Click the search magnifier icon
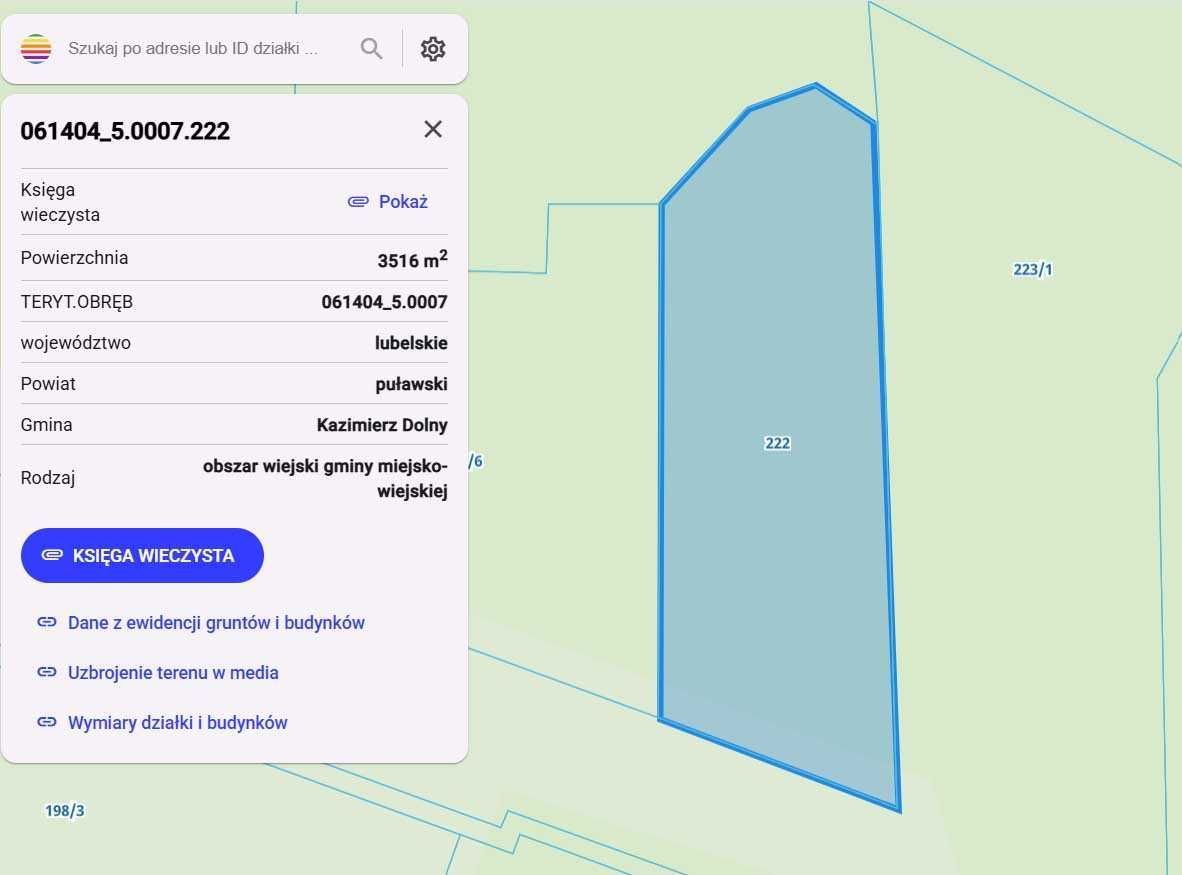 371,47
